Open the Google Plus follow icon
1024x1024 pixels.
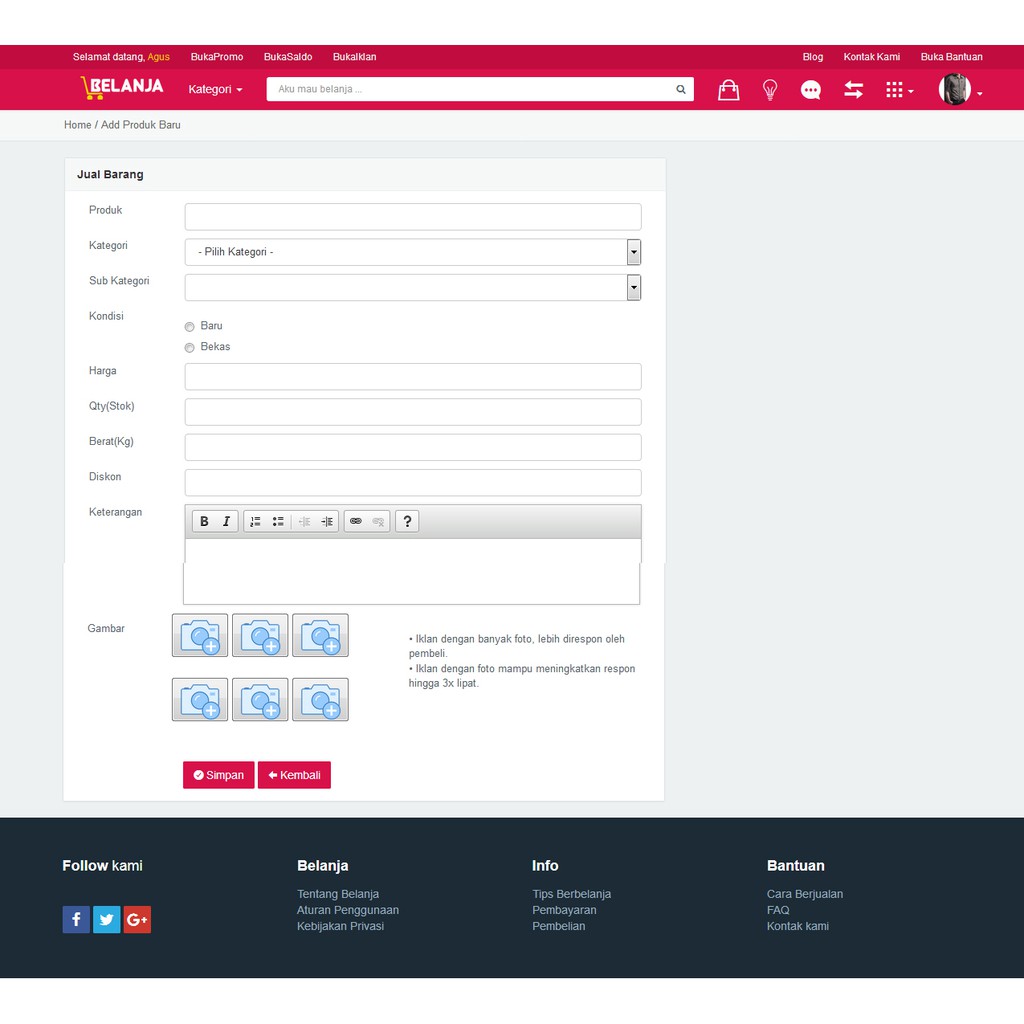137,920
